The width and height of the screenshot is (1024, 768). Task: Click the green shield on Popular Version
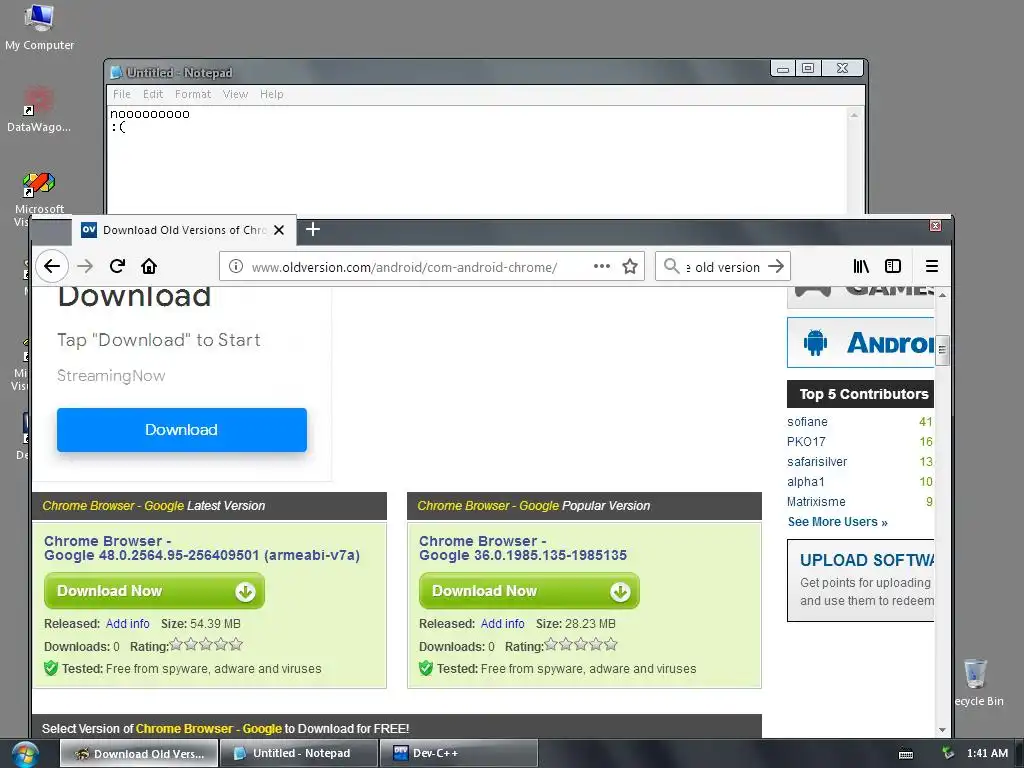426,668
